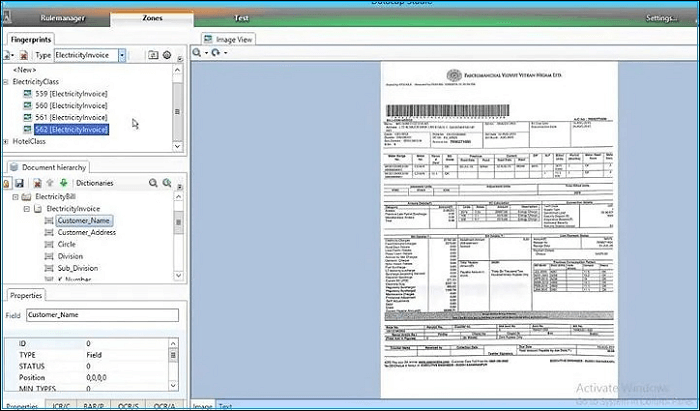Image resolution: width=700 pixels, height=411 pixels.
Task: Click the gear icon in Fingerprints toolbar
Action: click(x=167, y=55)
